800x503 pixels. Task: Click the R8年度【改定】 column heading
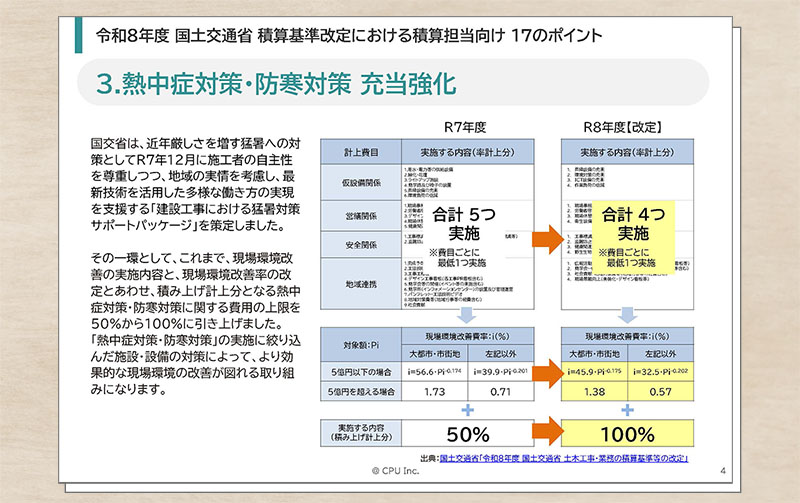tap(626, 128)
